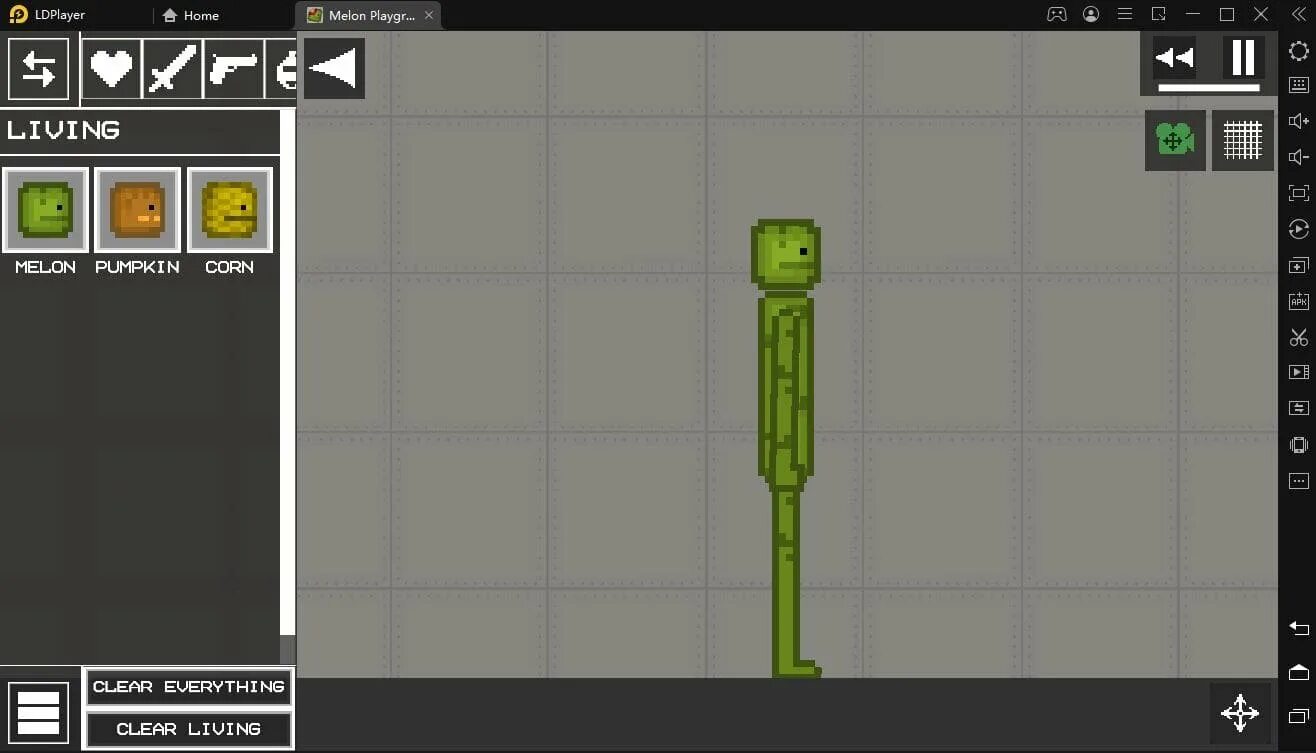This screenshot has height=753, width=1316.
Task: Click the item list scrollbar
Action: 288,372
